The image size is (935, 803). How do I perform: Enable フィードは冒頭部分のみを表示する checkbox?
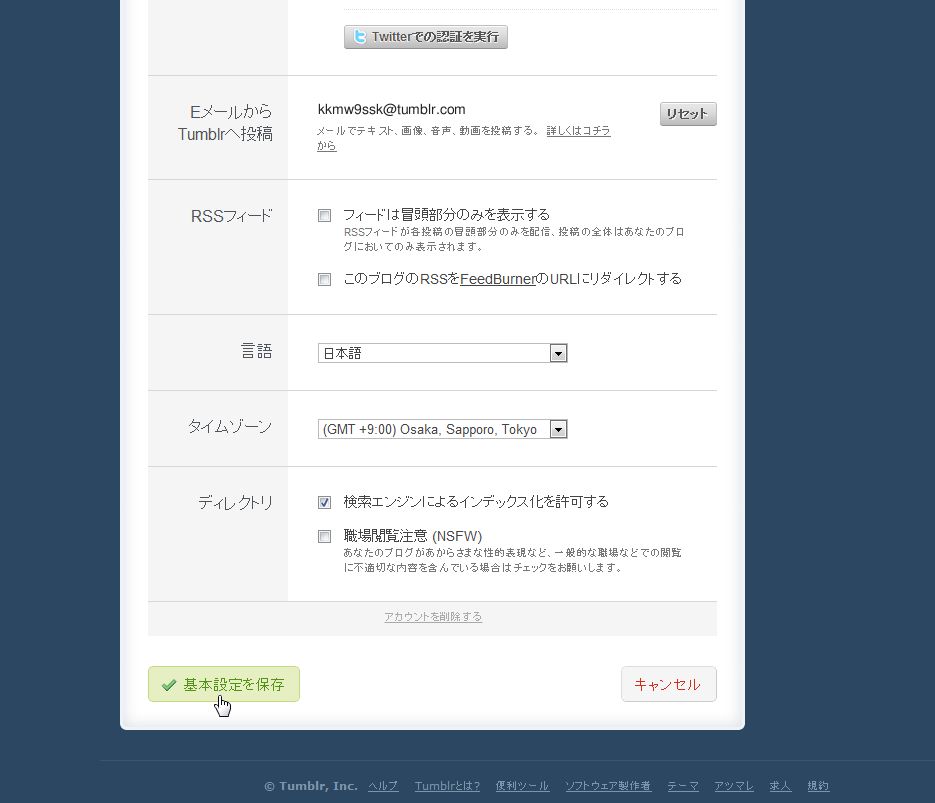point(324,216)
